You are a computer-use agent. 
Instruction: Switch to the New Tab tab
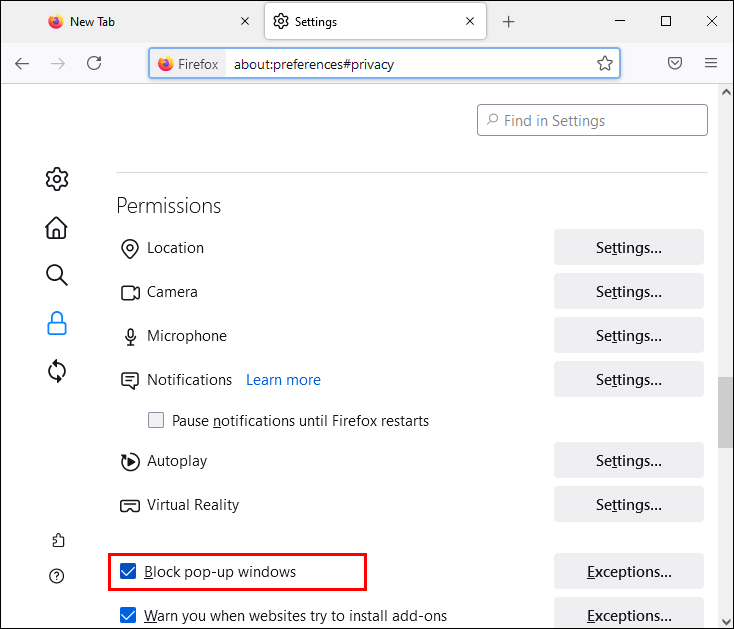148,21
